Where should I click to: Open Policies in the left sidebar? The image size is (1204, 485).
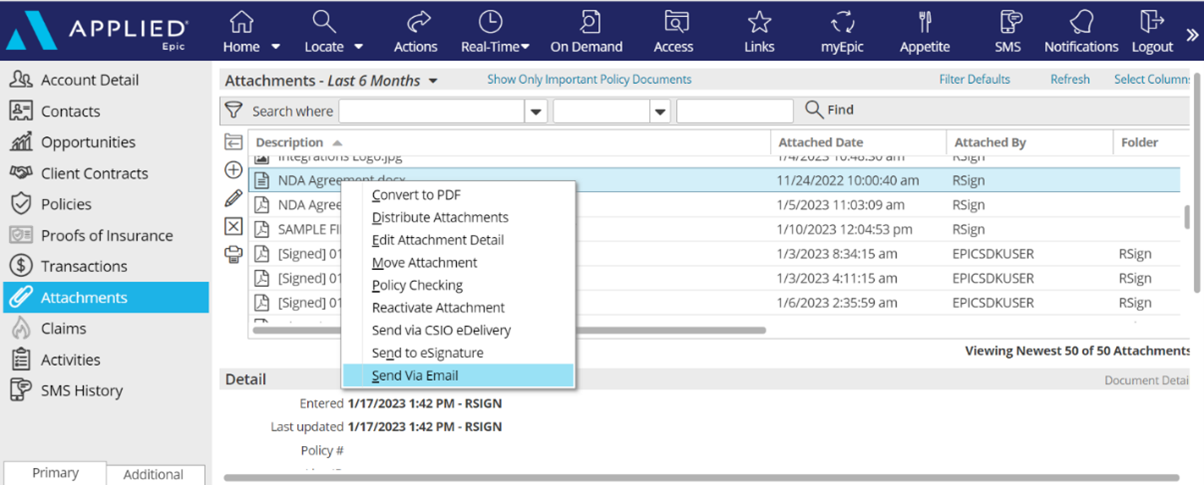click(x=66, y=204)
